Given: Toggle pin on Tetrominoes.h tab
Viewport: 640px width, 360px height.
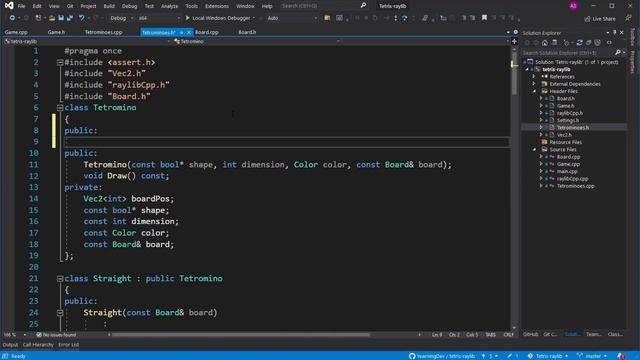Looking at the screenshot, I should tap(181, 32).
